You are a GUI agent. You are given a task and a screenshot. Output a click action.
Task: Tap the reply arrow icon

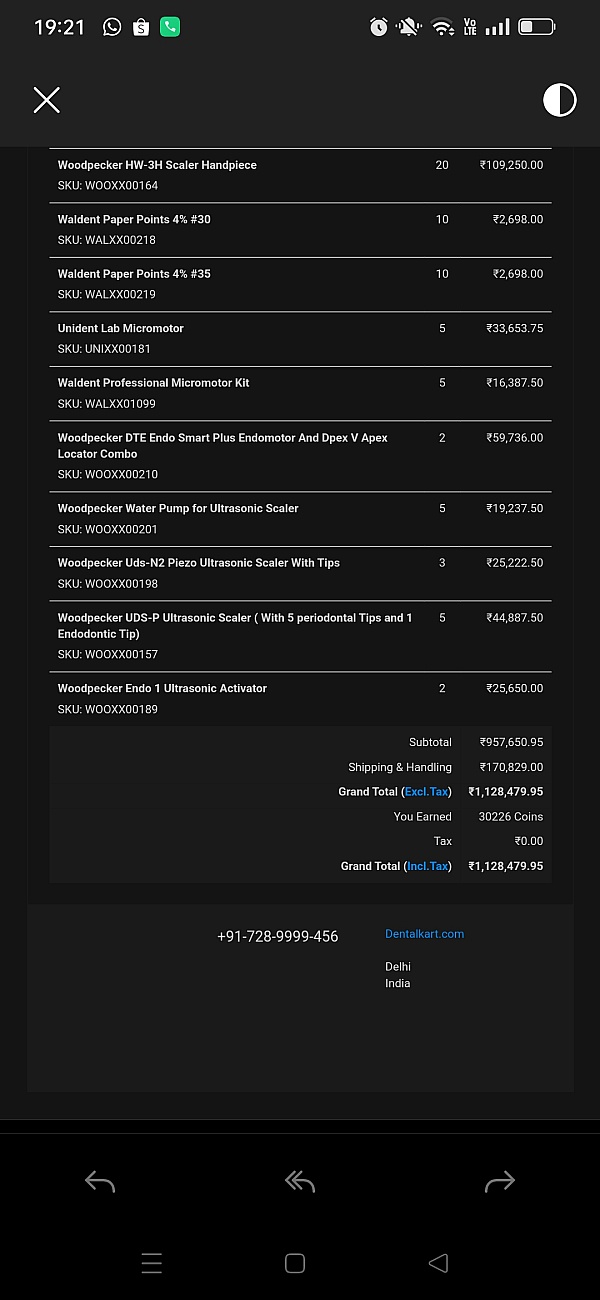click(100, 1182)
